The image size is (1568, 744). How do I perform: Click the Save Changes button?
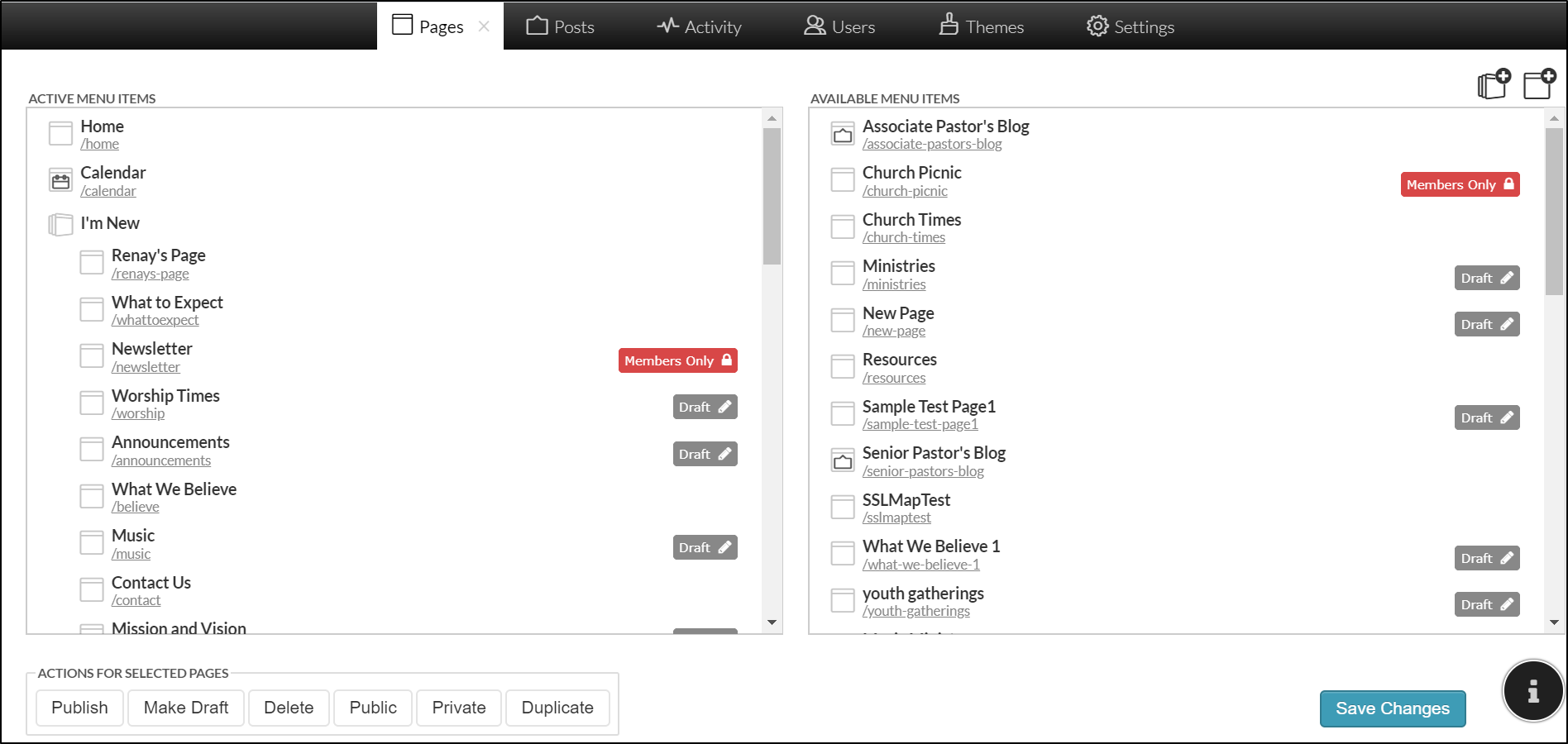click(x=1392, y=708)
